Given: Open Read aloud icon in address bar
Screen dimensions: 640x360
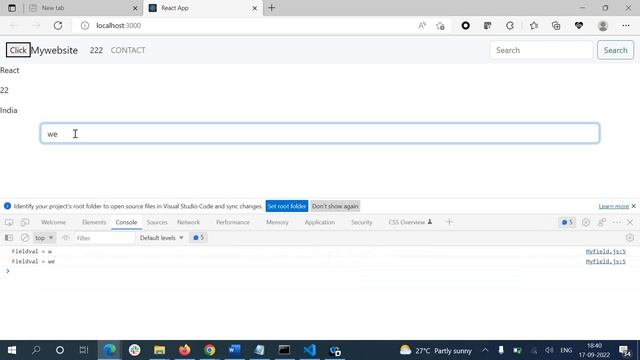Looking at the screenshot, I should pyautogui.click(x=422, y=25).
